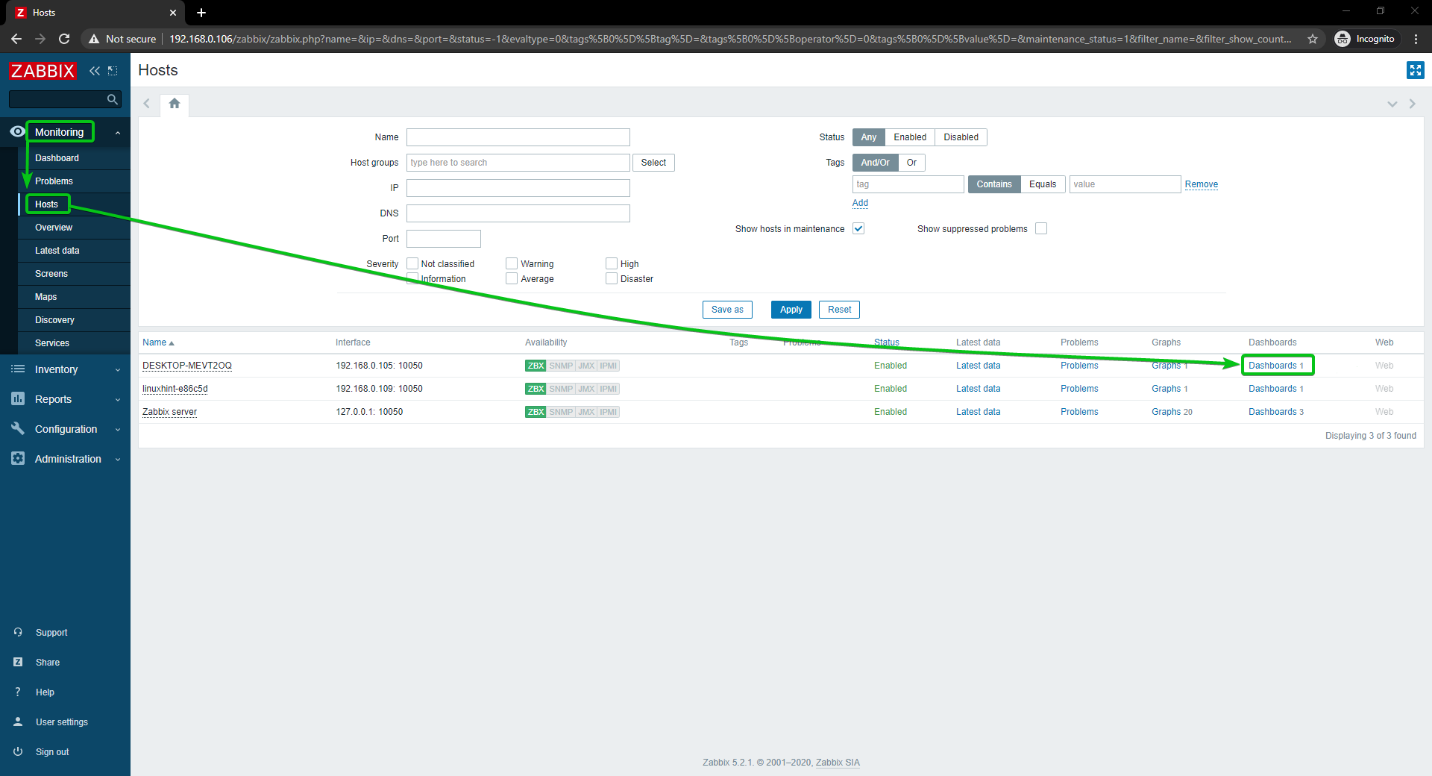Expand the Reports menu section
This screenshot has width=1432, height=776.
pos(117,399)
